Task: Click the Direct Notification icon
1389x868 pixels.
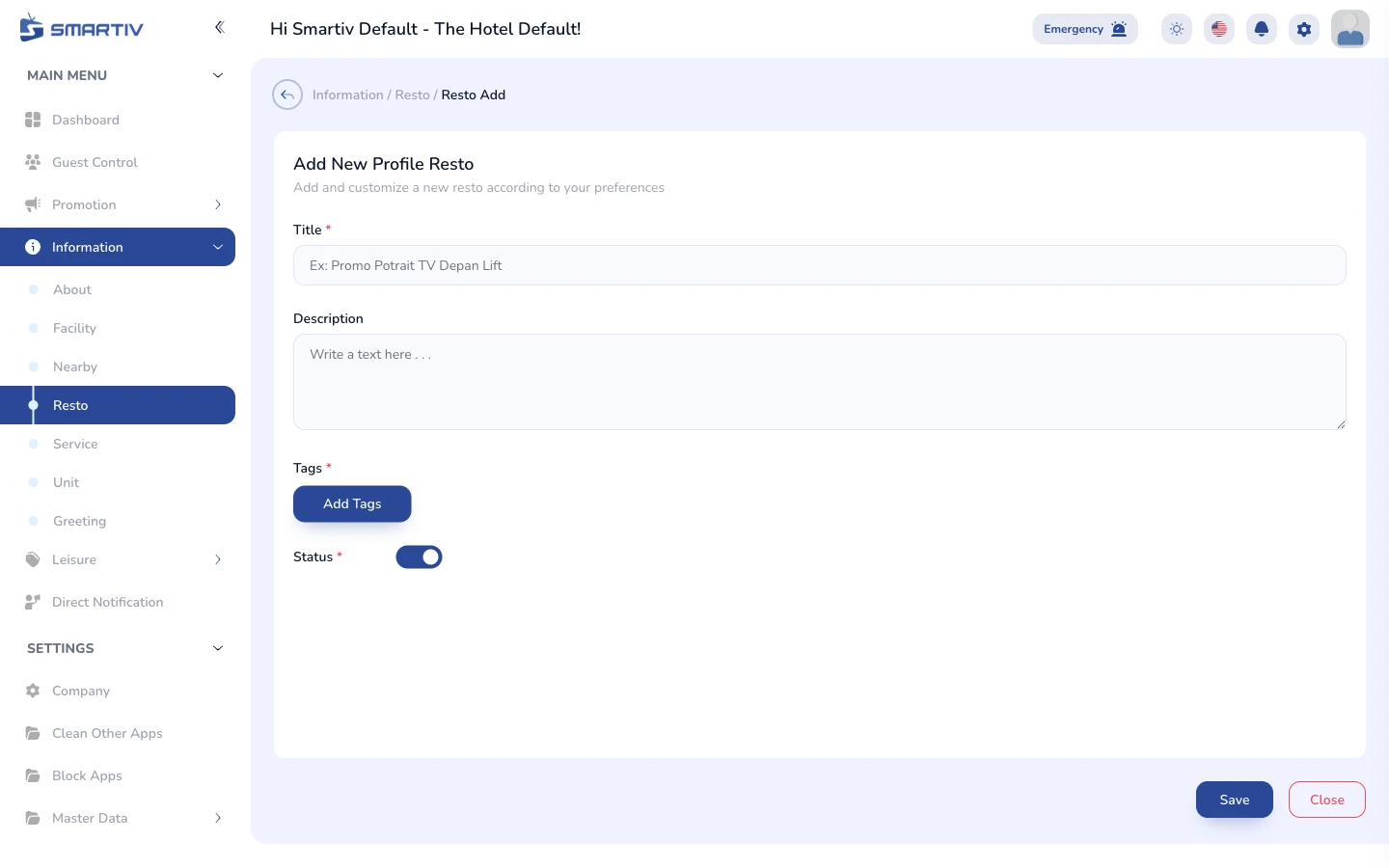Action: point(33,602)
